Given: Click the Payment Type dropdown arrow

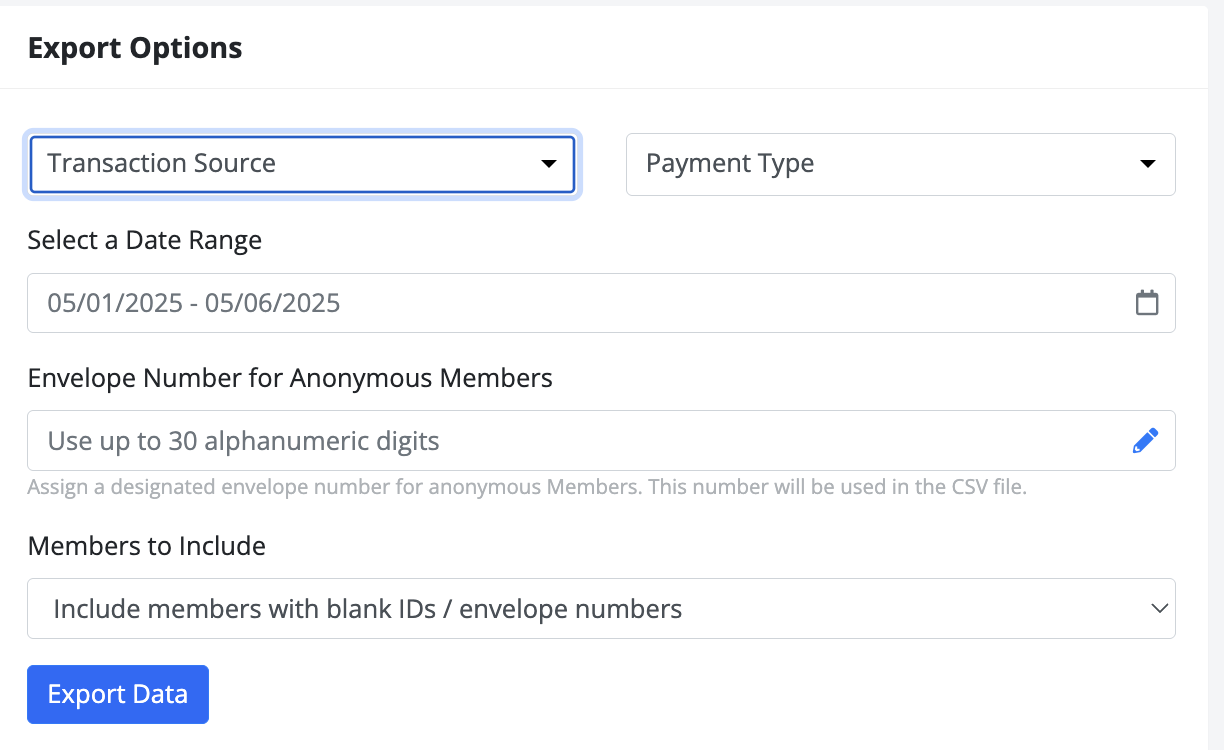Looking at the screenshot, I should click(1148, 164).
